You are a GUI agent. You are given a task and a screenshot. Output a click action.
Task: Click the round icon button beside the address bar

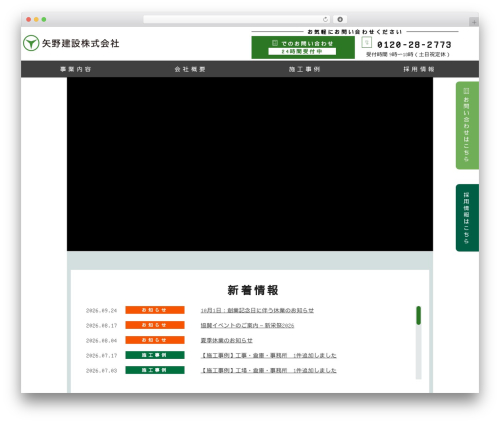340,19
